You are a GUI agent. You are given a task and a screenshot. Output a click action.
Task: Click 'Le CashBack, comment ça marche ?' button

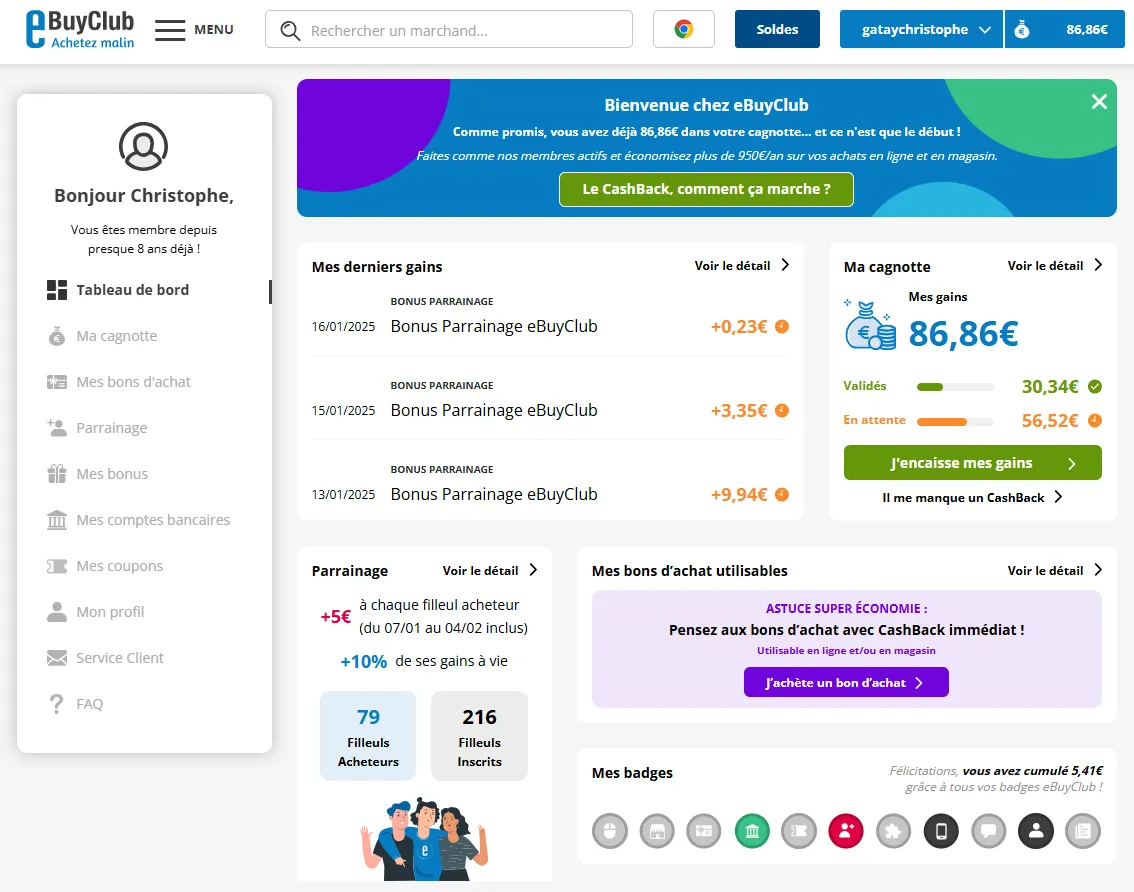(706, 189)
